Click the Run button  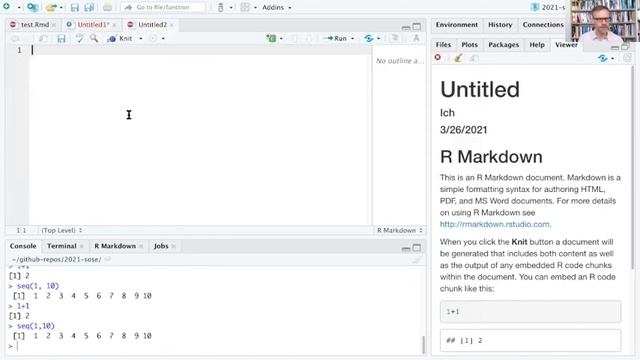pos(335,38)
